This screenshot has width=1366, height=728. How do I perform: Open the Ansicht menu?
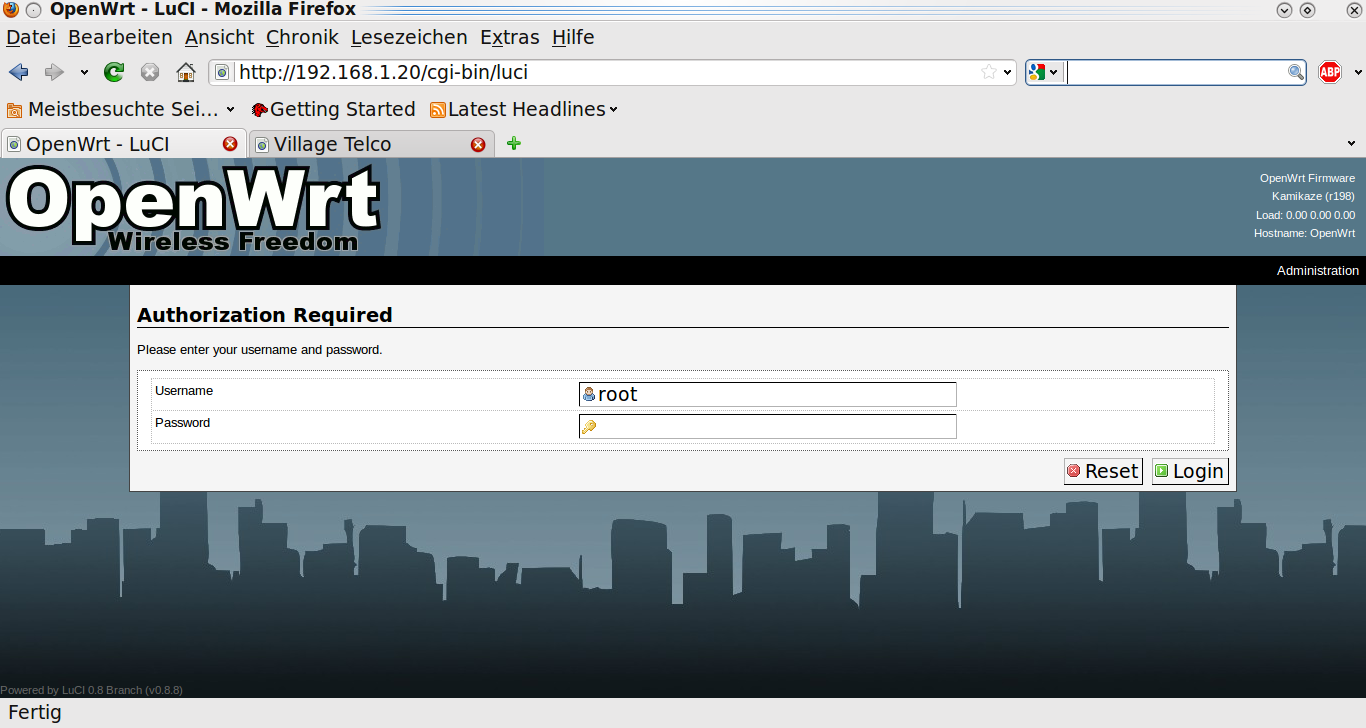(x=219, y=37)
